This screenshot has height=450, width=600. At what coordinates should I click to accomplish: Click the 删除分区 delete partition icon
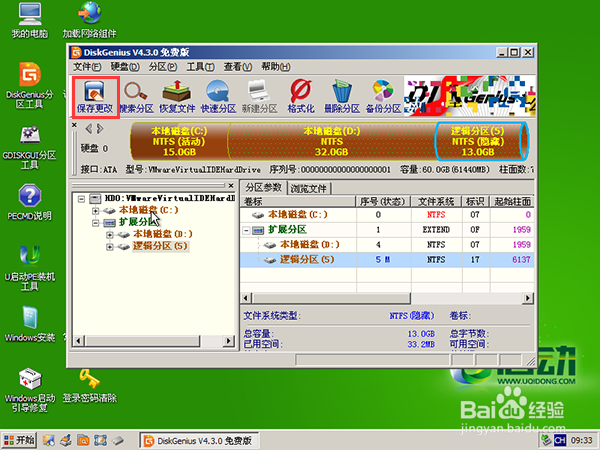tap(342, 97)
